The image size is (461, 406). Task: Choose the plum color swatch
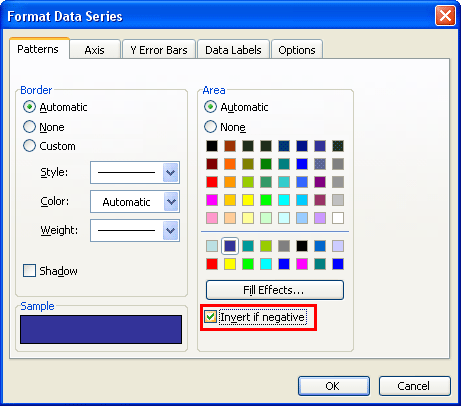click(320, 200)
